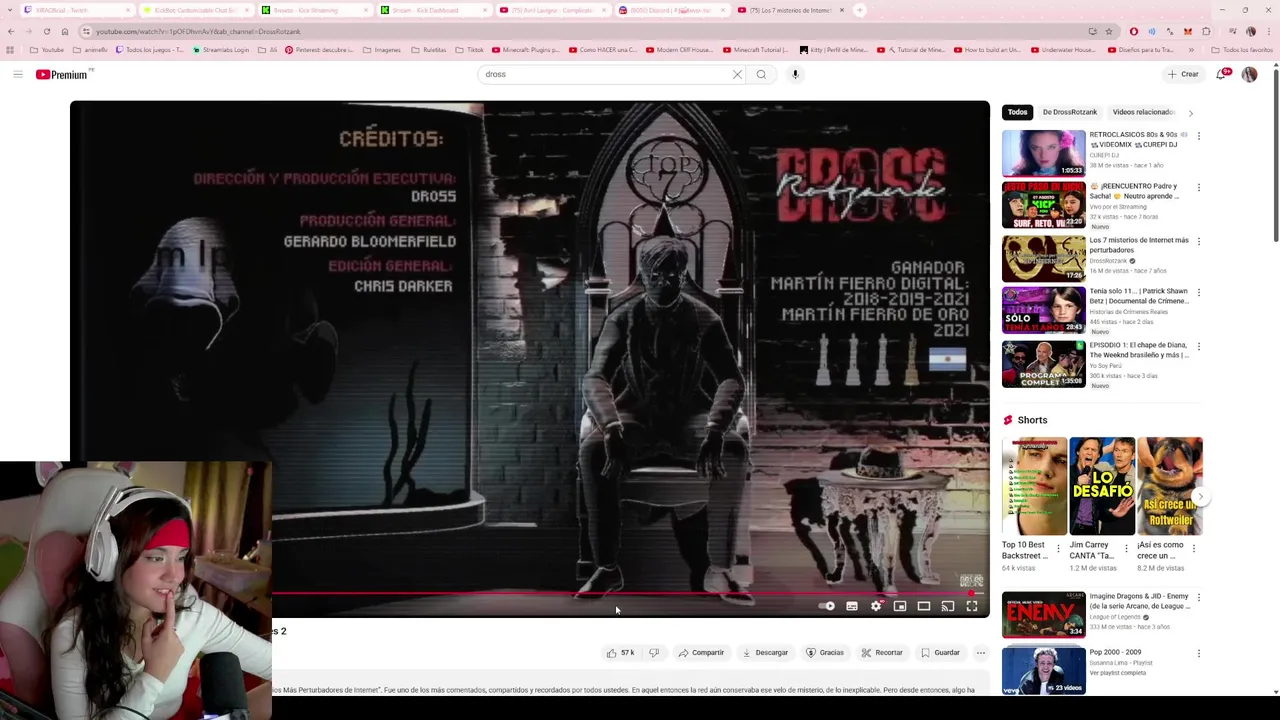
Task: Click the Gracias thanks button
Action: click(x=825, y=653)
